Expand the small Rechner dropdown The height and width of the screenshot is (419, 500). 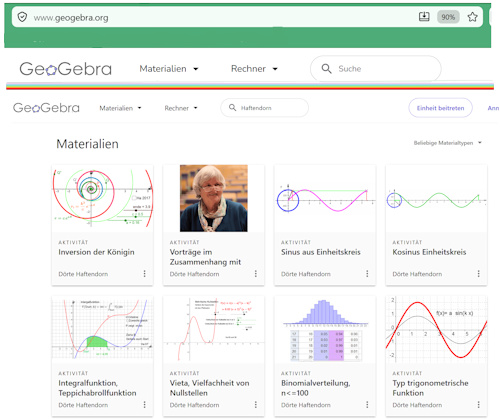(181, 108)
